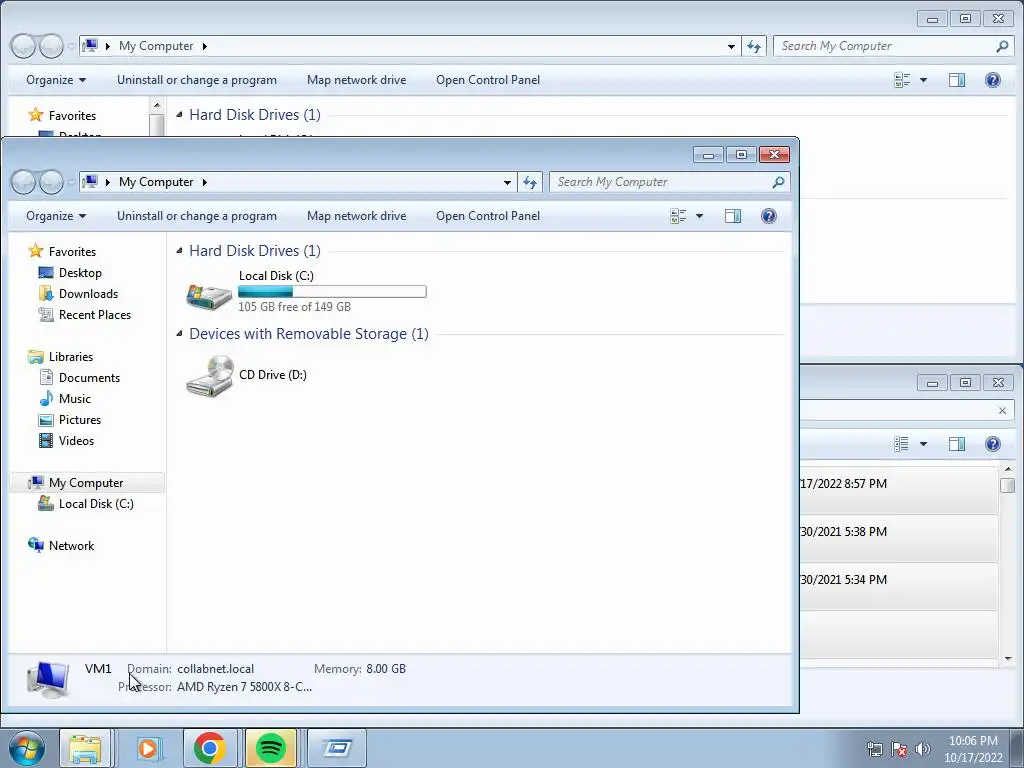The height and width of the screenshot is (768, 1024).
Task: Select Network in navigation pane
Action: (71, 546)
